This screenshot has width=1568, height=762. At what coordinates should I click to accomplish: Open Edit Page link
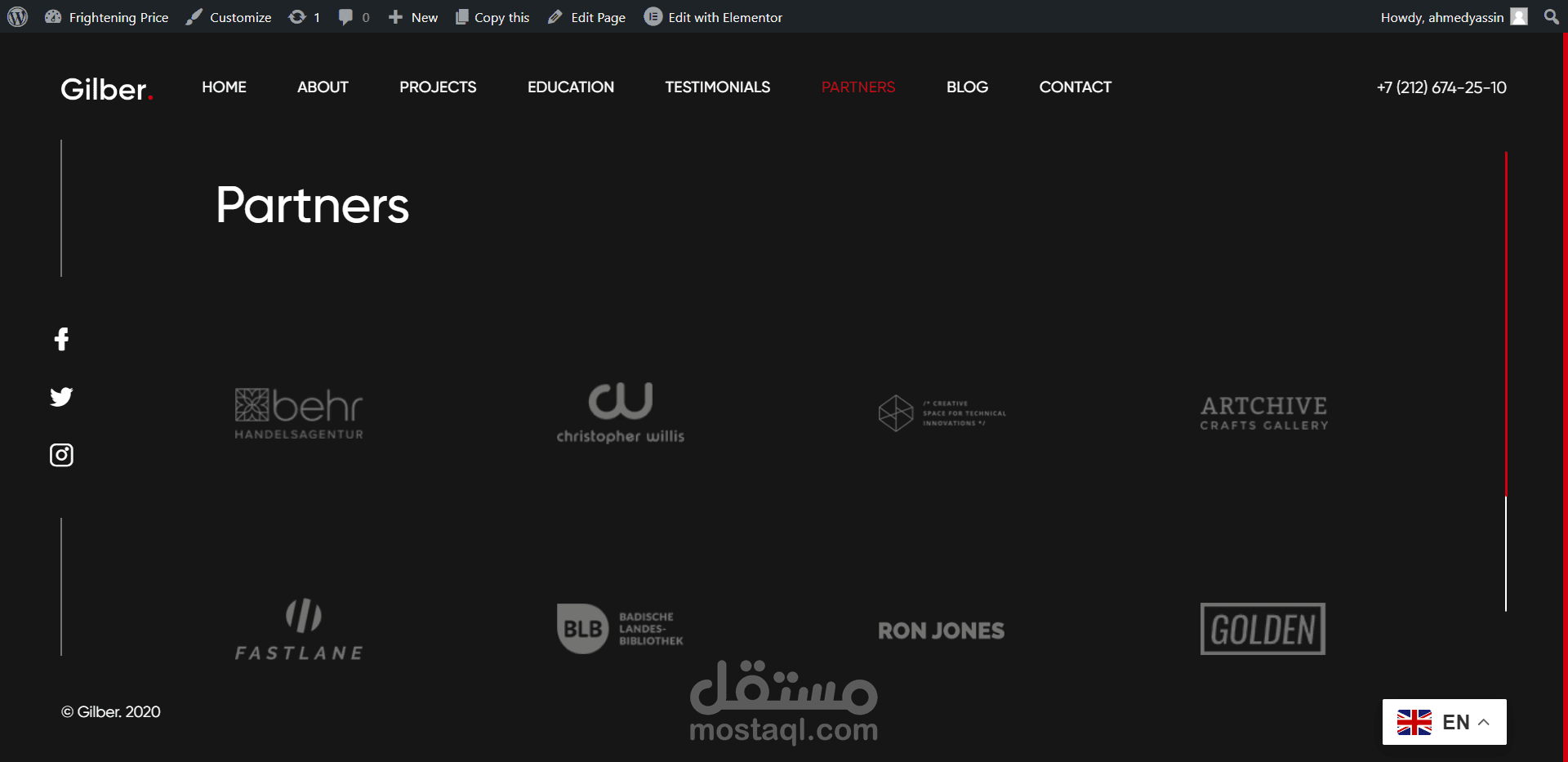pos(586,17)
